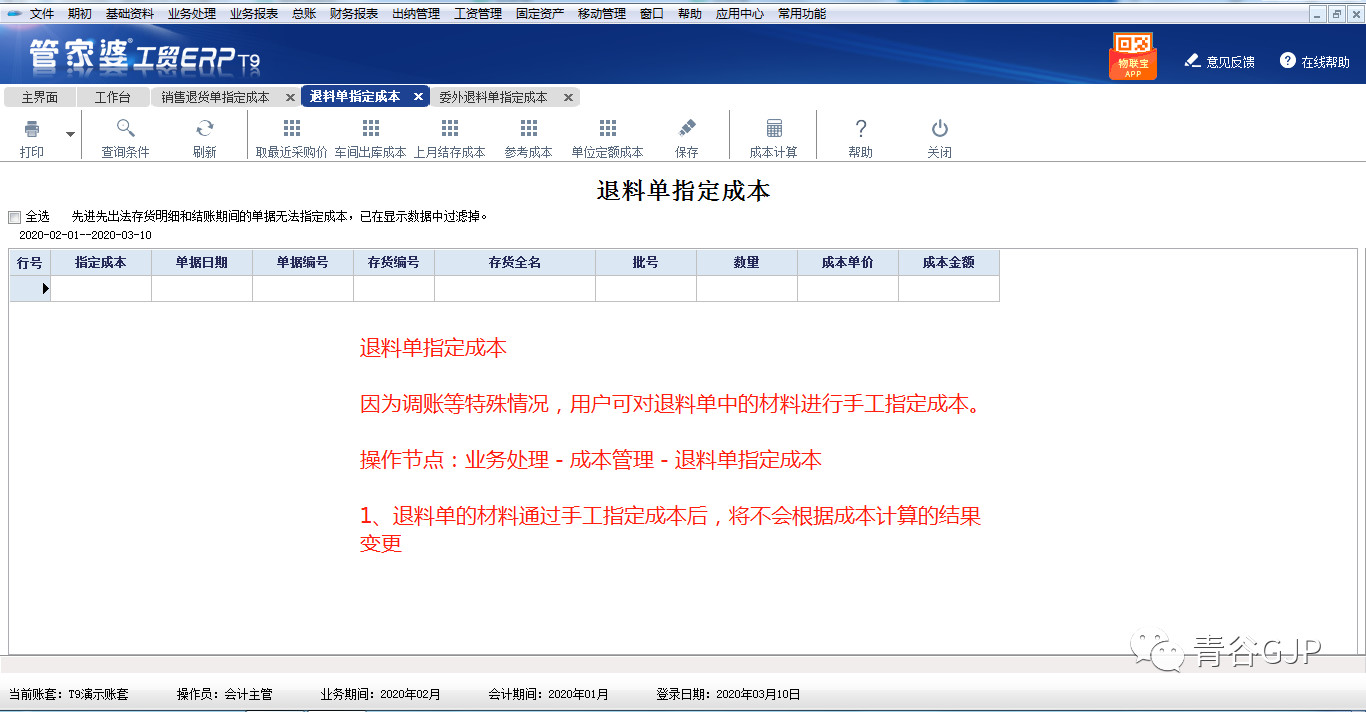Use 上月结存成本 last month balance cost
The height and width of the screenshot is (712, 1366).
(450, 135)
